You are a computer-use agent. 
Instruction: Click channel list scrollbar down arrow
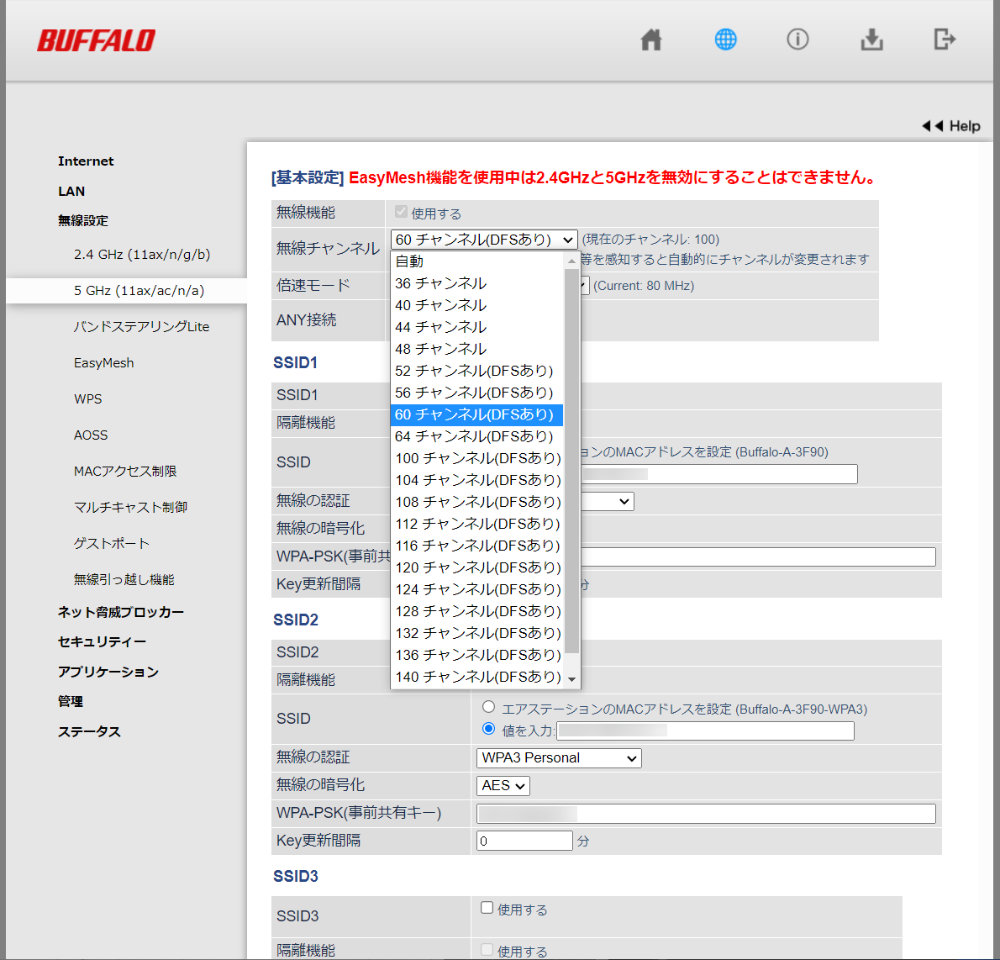(x=571, y=679)
